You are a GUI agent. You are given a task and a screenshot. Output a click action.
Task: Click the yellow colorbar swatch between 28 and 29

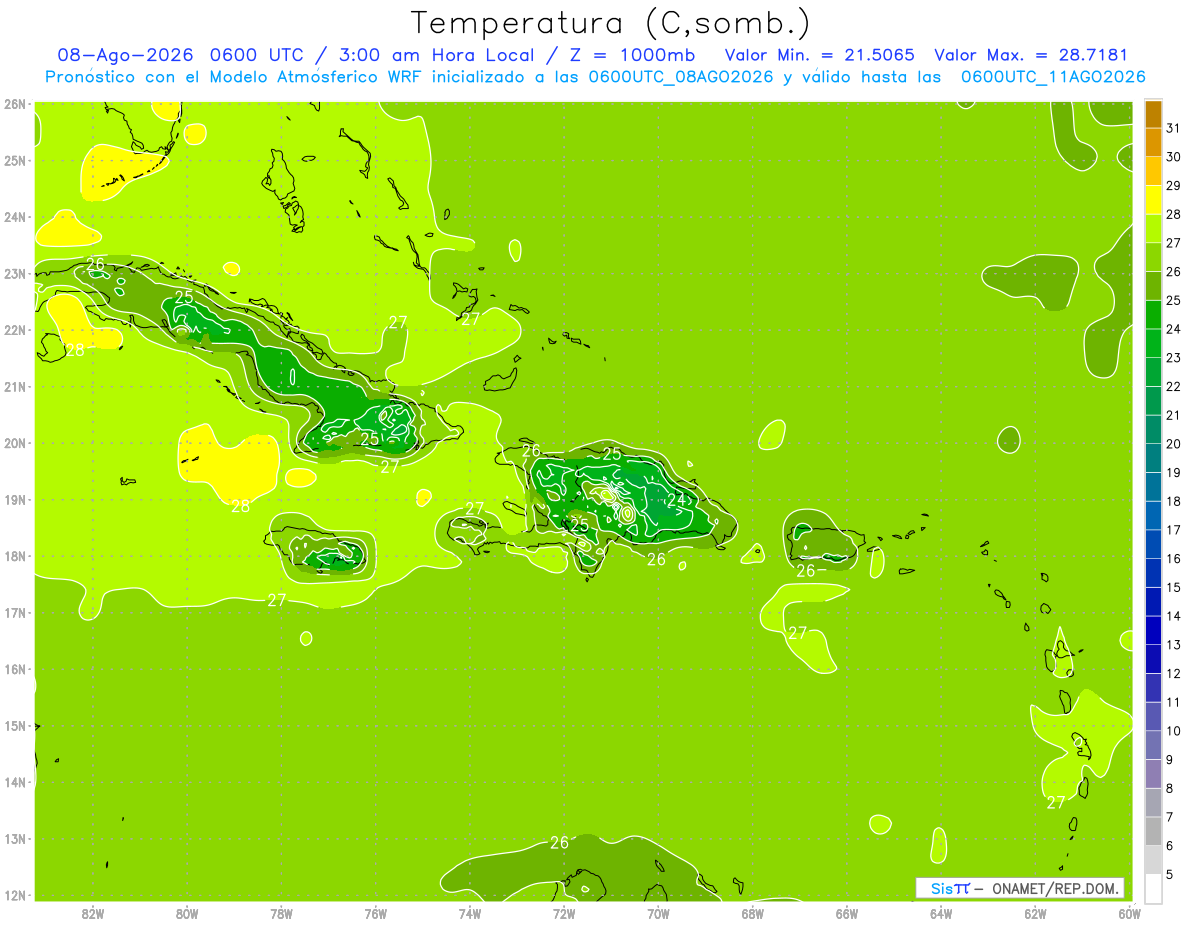(x=1153, y=201)
